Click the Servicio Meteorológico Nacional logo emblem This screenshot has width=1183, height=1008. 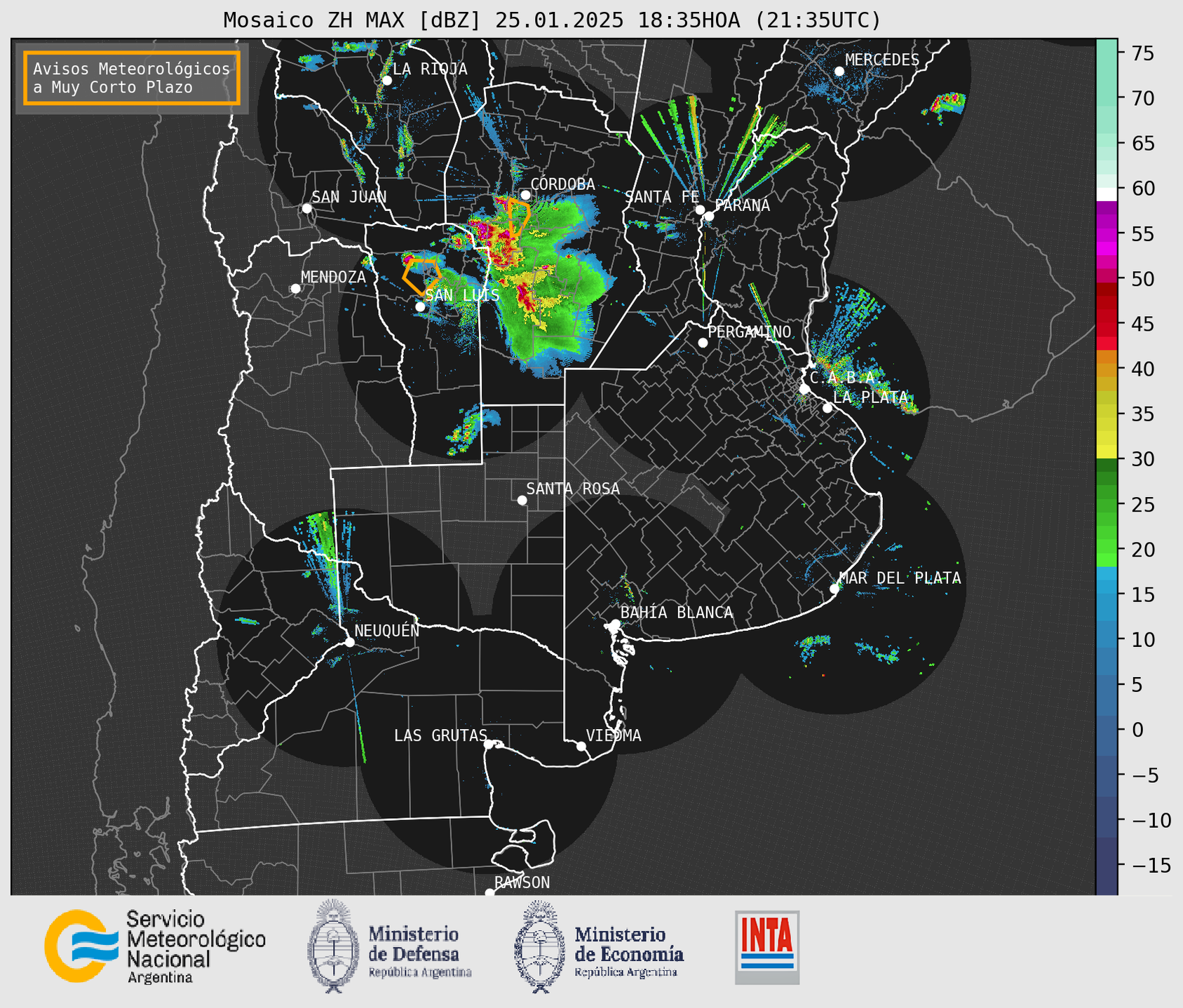pos(82,946)
